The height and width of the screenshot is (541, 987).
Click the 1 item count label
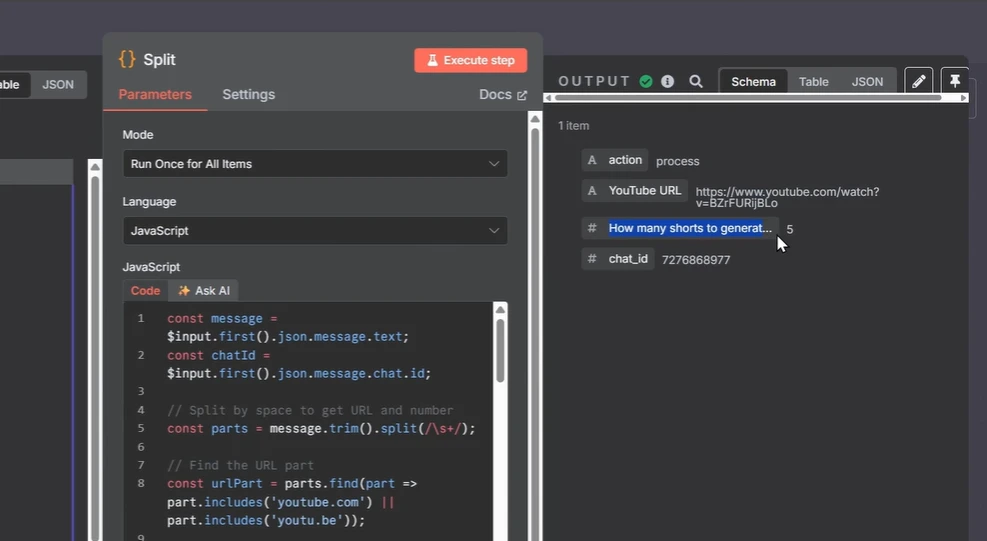point(573,126)
